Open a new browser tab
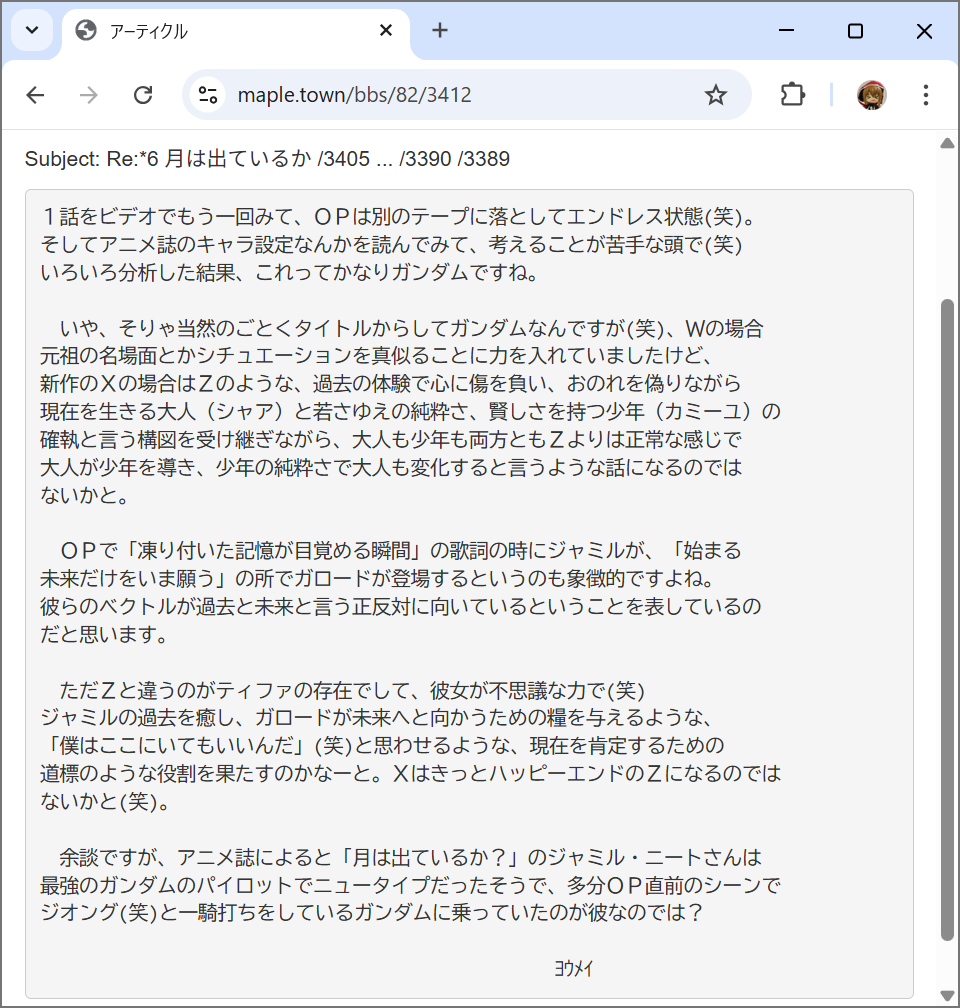960x1008 pixels. click(x=440, y=31)
